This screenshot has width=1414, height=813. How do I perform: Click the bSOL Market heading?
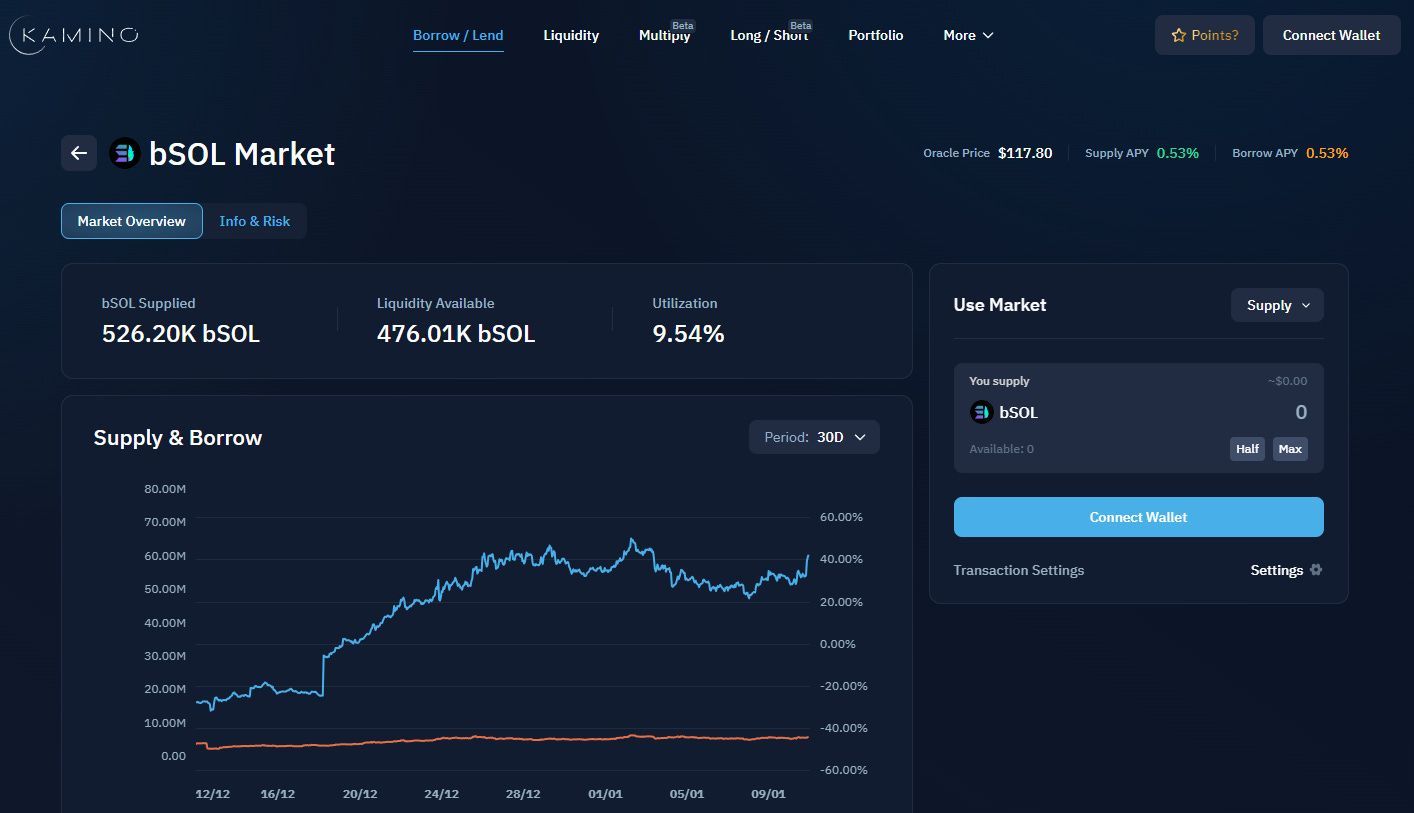(x=242, y=153)
